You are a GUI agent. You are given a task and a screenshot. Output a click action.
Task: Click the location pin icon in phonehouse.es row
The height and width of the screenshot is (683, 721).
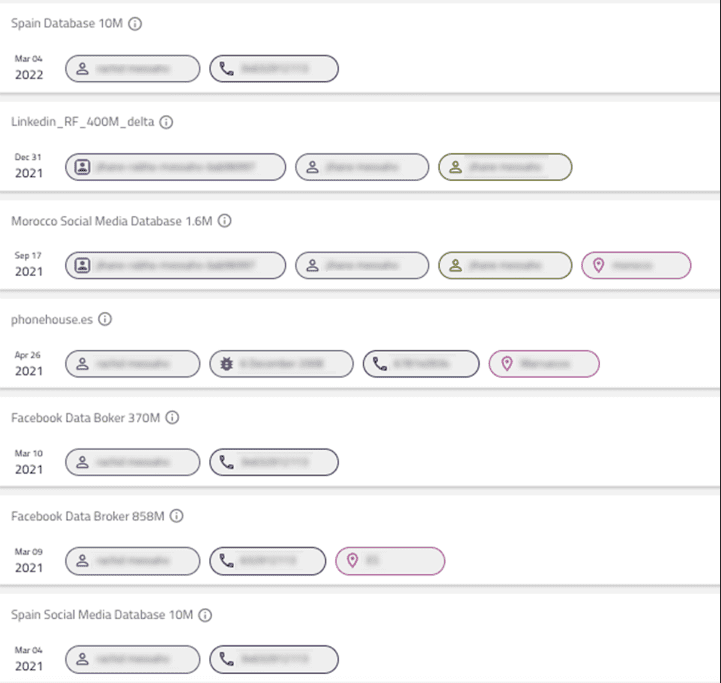coord(506,364)
